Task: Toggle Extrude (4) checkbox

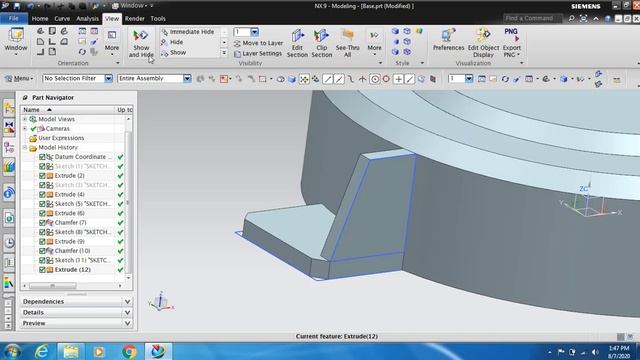Action: tap(42, 194)
